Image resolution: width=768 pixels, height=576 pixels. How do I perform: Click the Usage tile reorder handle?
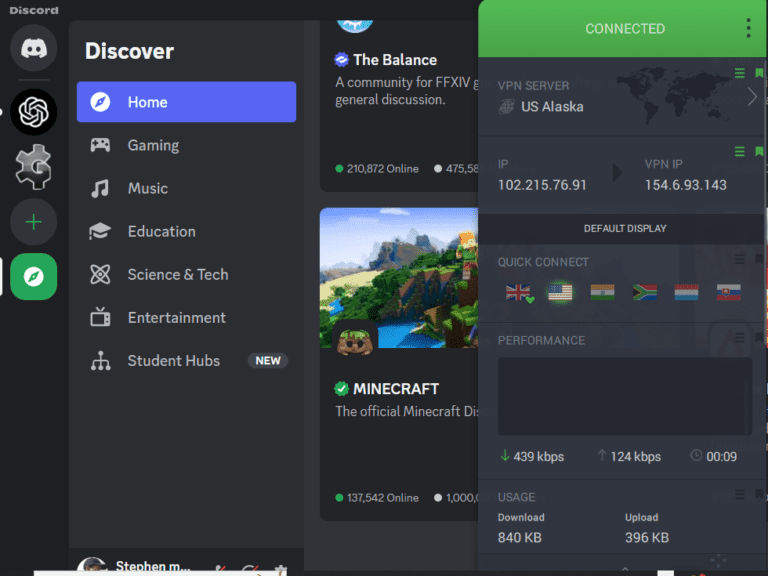[740, 494]
